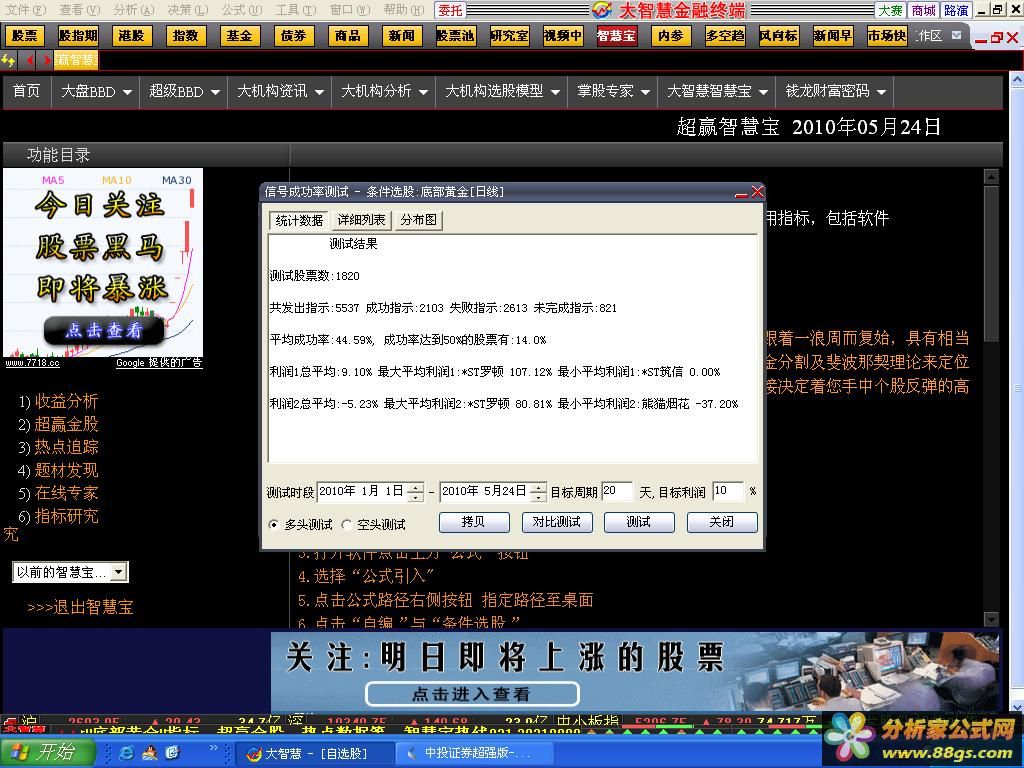Open the 指数 toolbar button
The image size is (1024, 768).
click(186, 36)
